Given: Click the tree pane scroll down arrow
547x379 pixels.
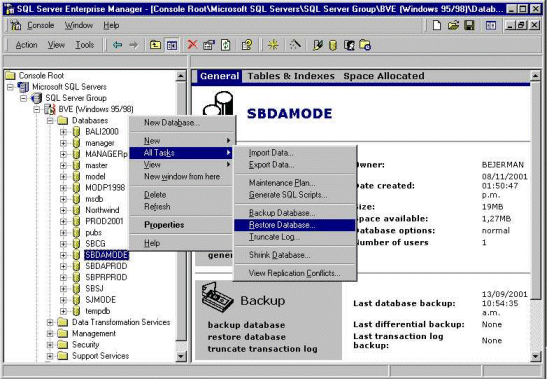Looking at the screenshot, I should (181, 356).
